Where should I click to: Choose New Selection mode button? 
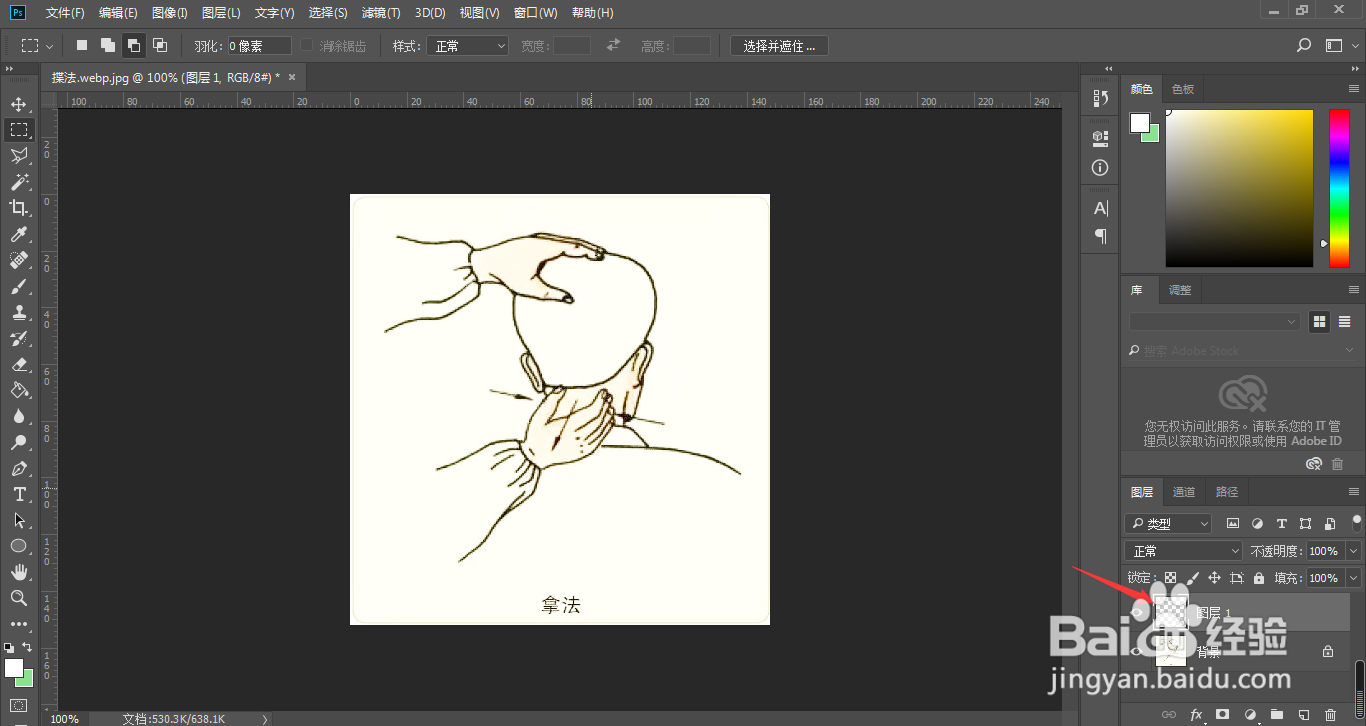[x=82, y=46]
